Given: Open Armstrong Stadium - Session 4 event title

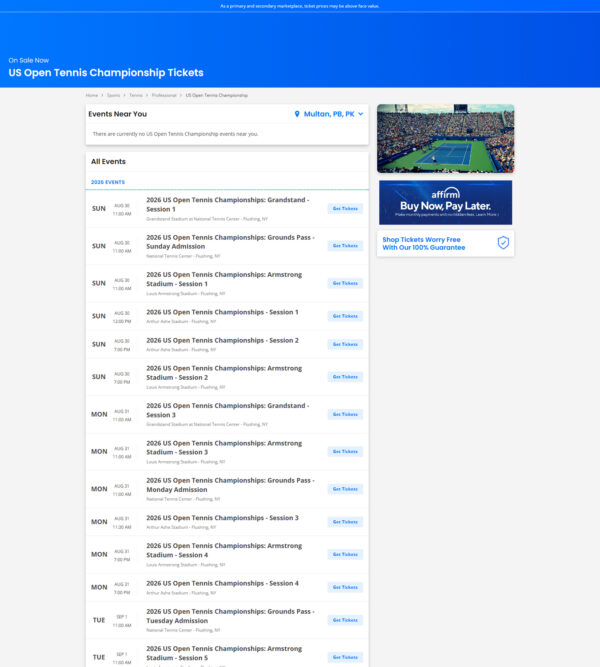Looking at the screenshot, I should (x=224, y=550).
